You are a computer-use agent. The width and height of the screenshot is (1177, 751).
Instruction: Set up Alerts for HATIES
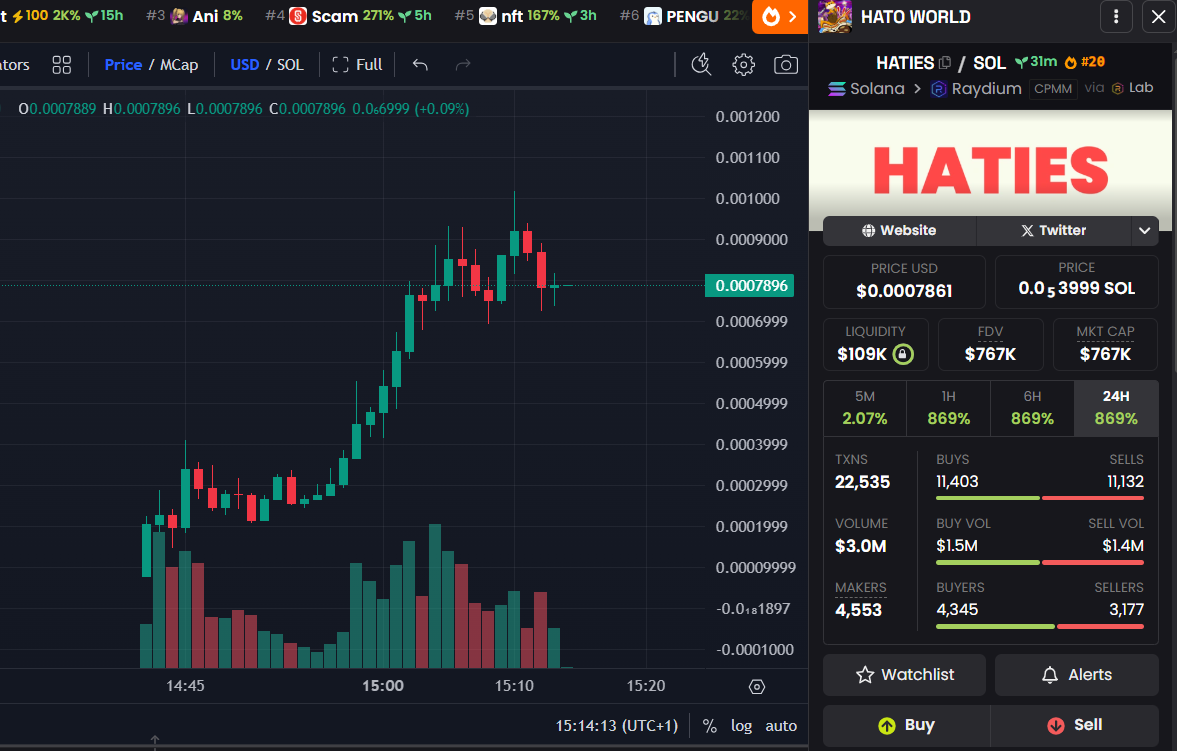(1076, 674)
